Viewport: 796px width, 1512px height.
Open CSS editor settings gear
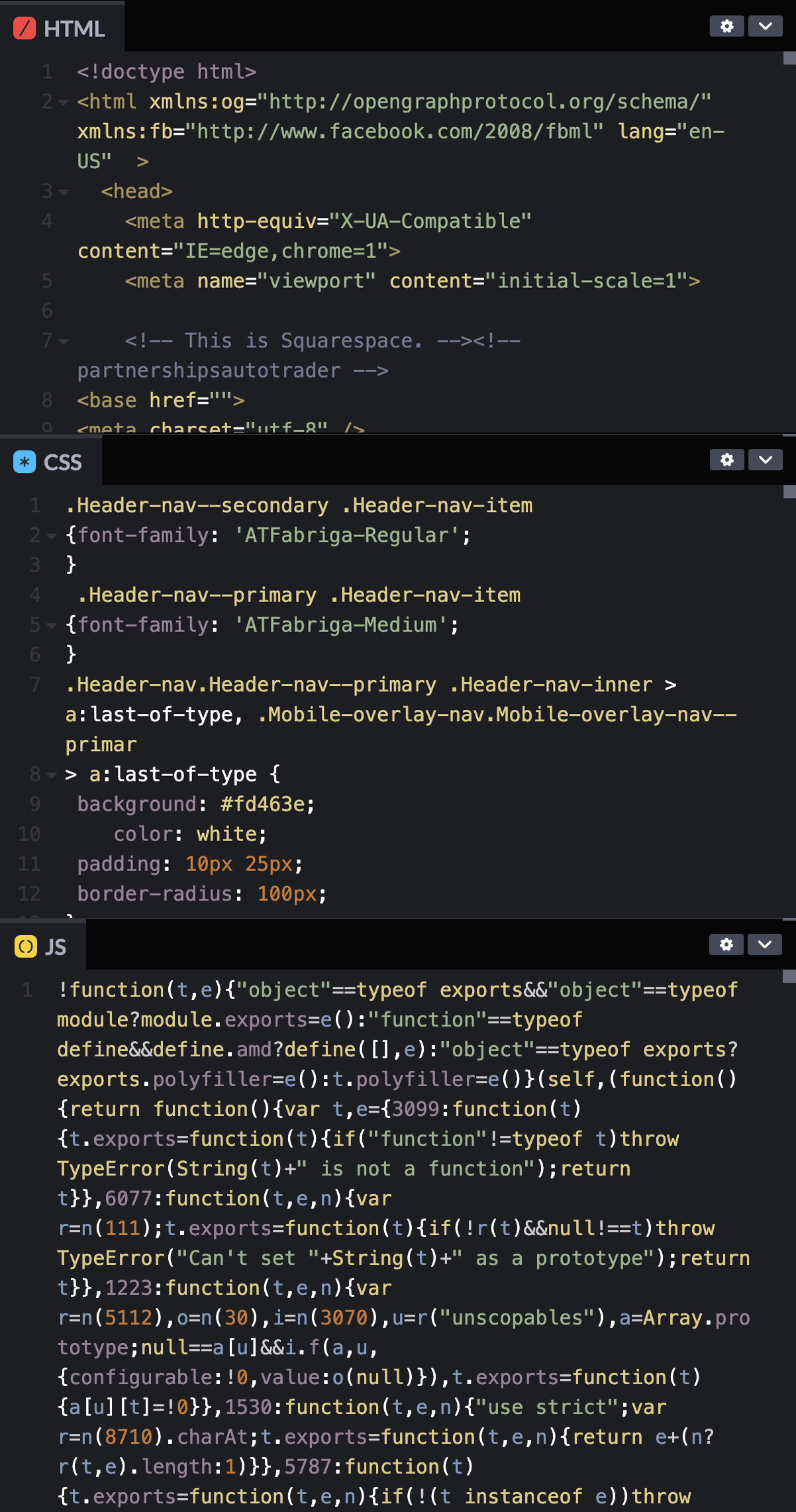point(727,460)
